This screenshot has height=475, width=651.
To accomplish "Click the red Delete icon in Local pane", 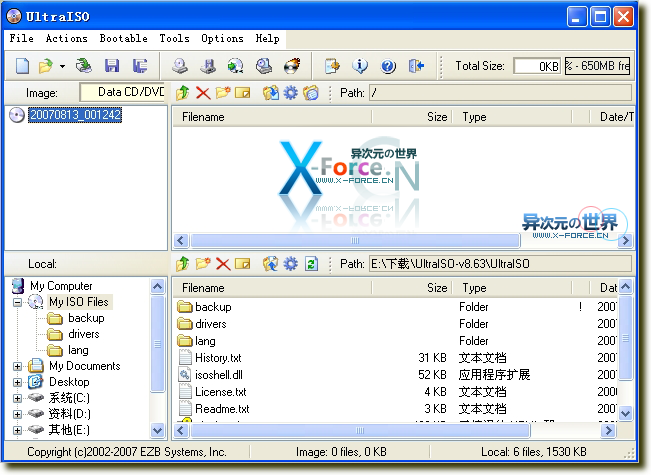I will click(223, 264).
